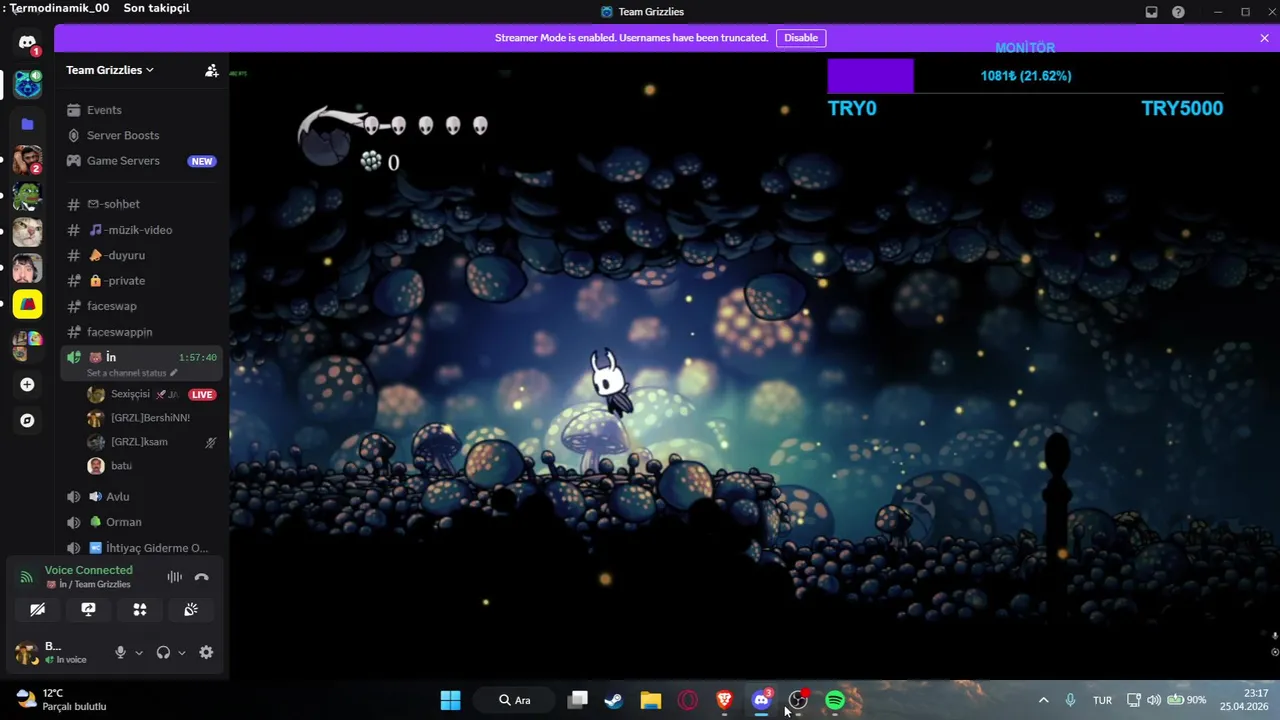Screen dimensions: 1280x720
Task: Open the private text channel
Action: tap(142, 281)
